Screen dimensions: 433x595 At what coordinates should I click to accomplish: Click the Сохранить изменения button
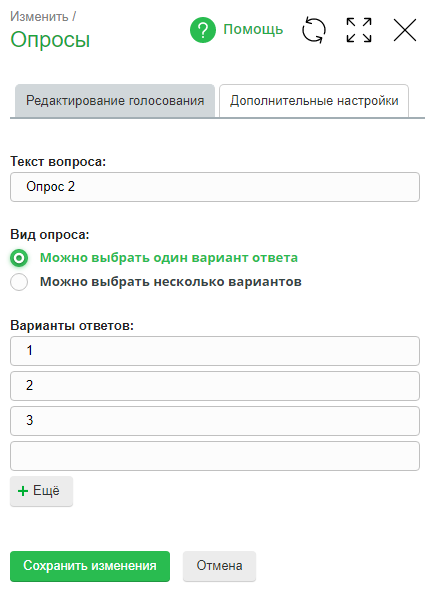tap(90, 566)
